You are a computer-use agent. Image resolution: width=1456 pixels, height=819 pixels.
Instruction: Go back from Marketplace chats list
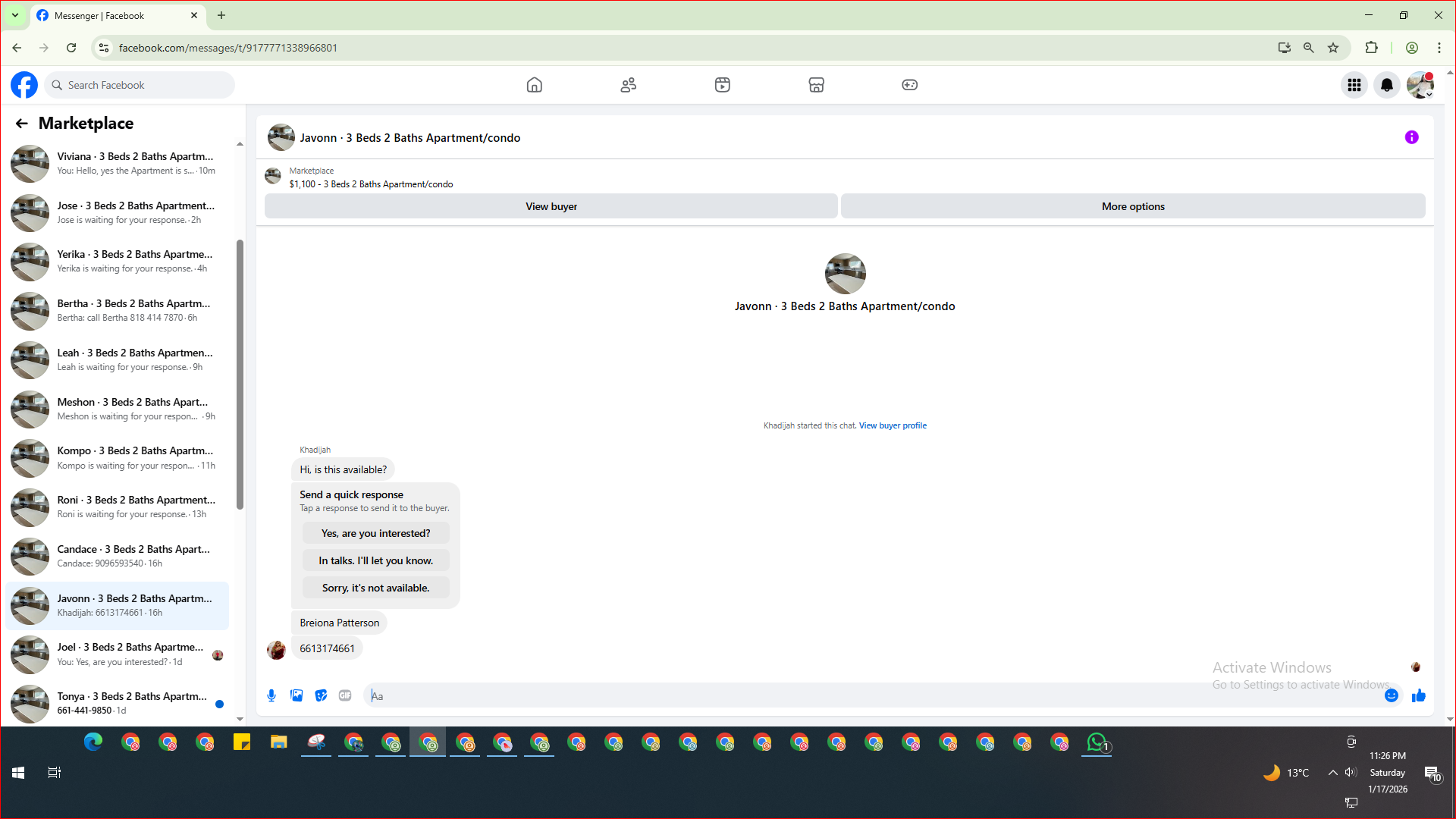coord(22,123)
